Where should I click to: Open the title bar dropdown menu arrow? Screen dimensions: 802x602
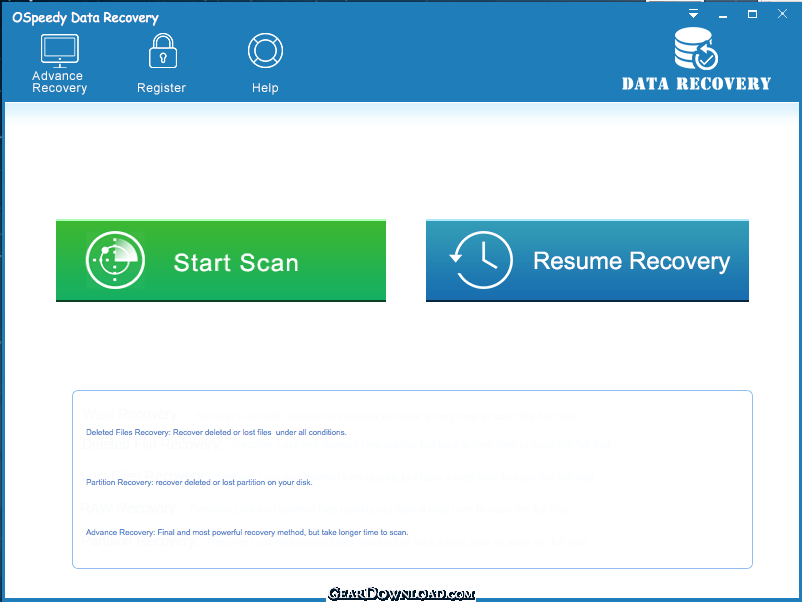point(693,14)
